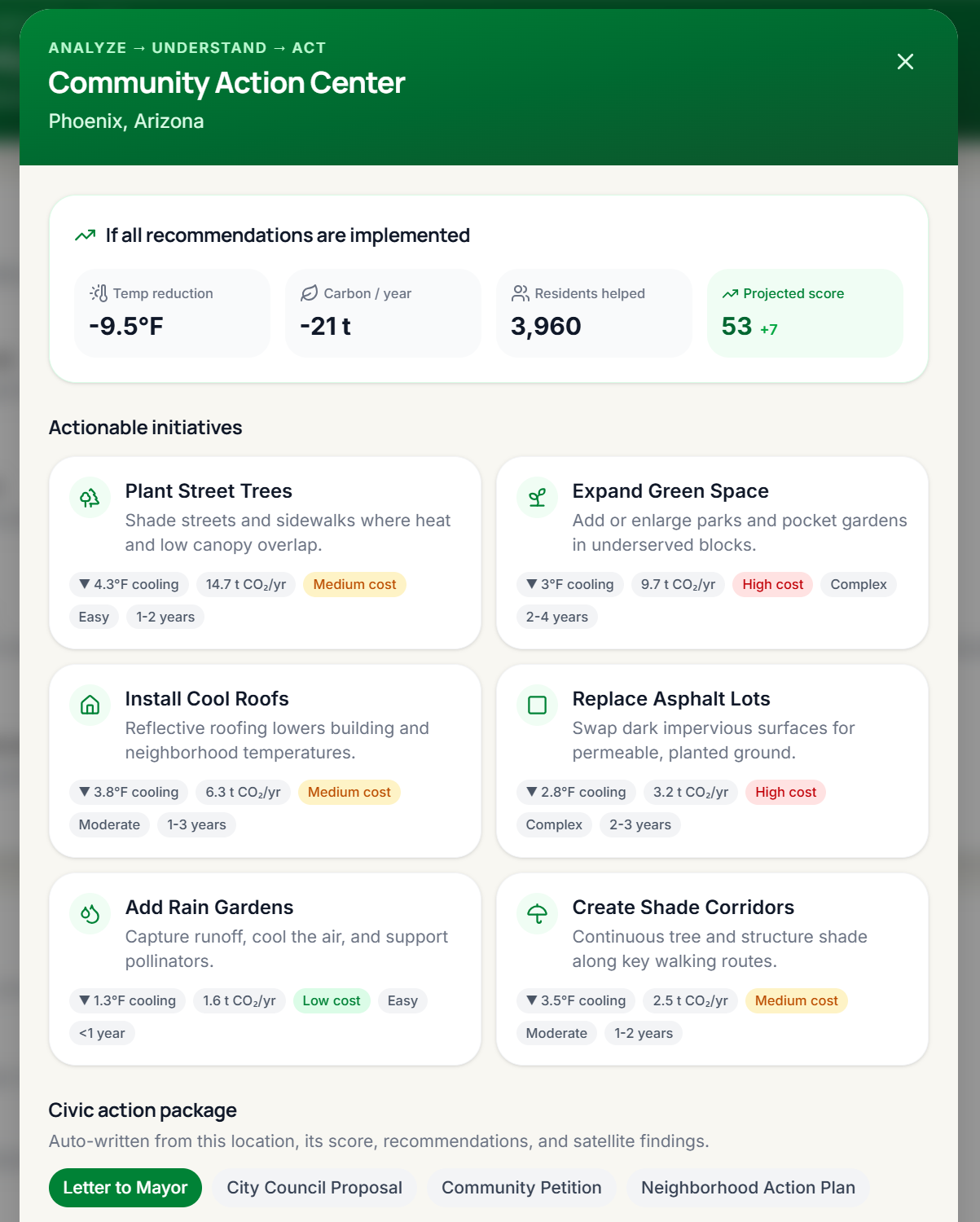Choose the Neighborhood Action Plan tab

coord(748,1188)
